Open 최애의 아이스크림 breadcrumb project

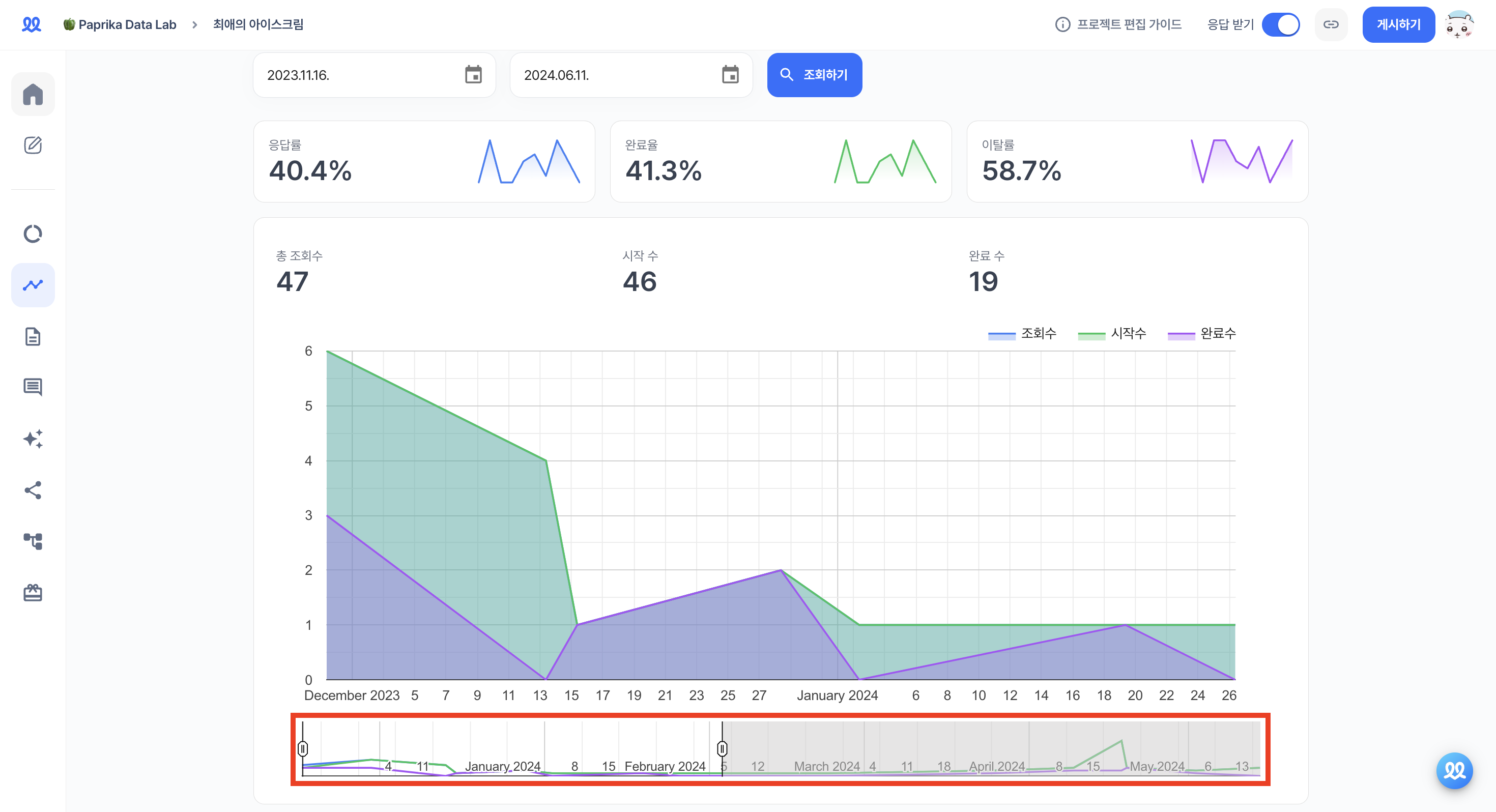[258, 24]
